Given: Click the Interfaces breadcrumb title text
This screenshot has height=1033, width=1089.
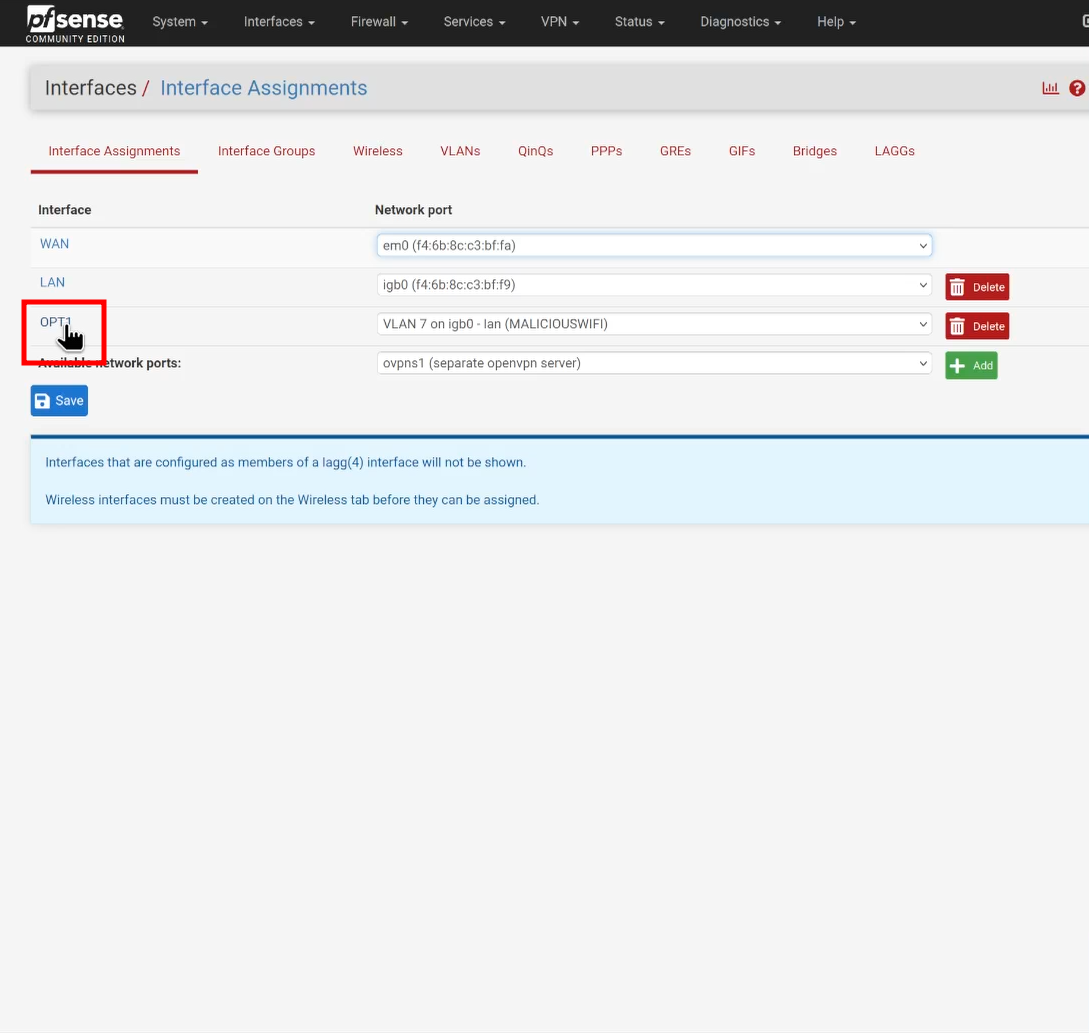Looking at the screenshot, I should coord(91,88).
